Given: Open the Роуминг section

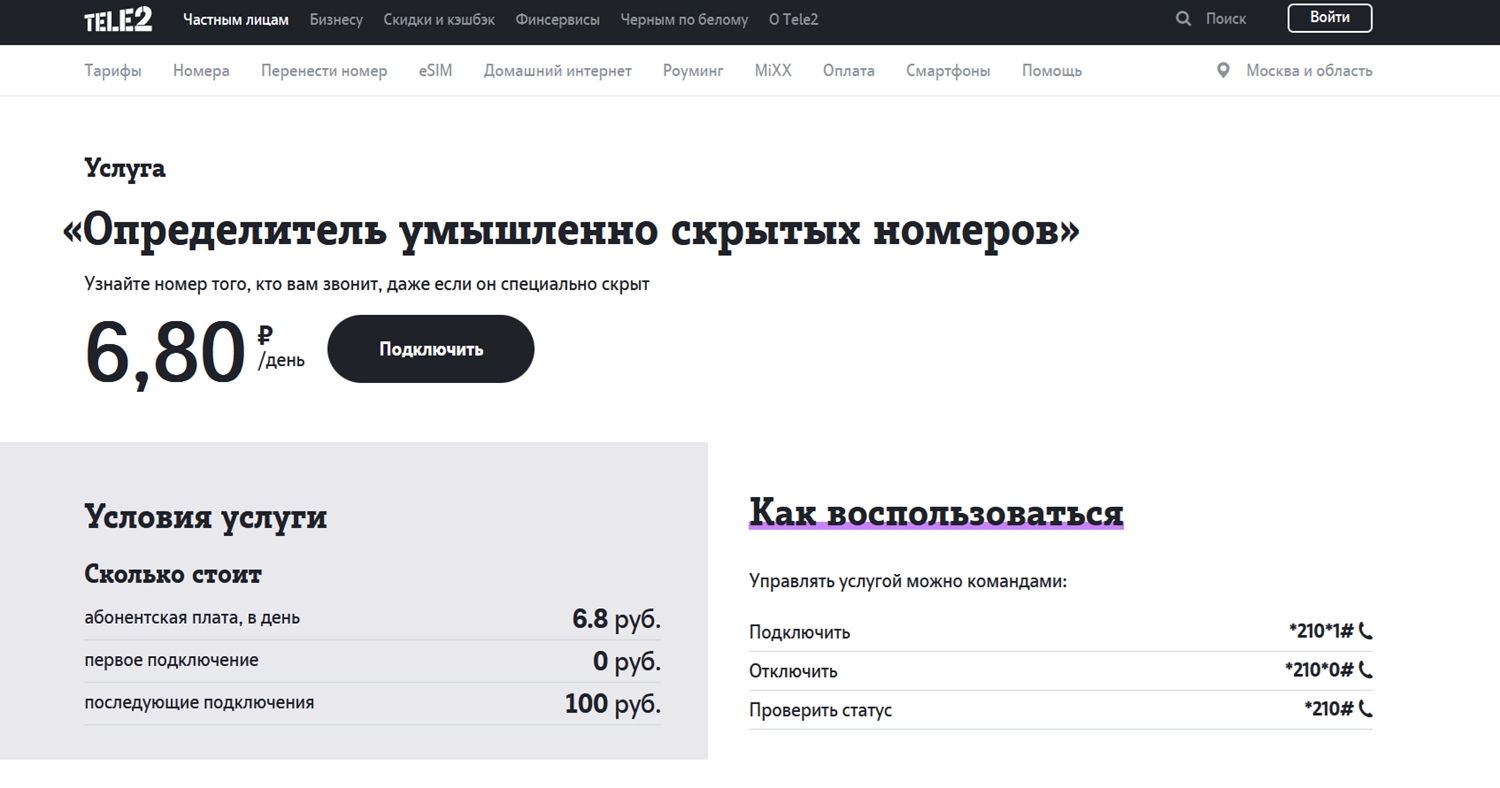Looking at the screenshot, I should coord(693,71).
